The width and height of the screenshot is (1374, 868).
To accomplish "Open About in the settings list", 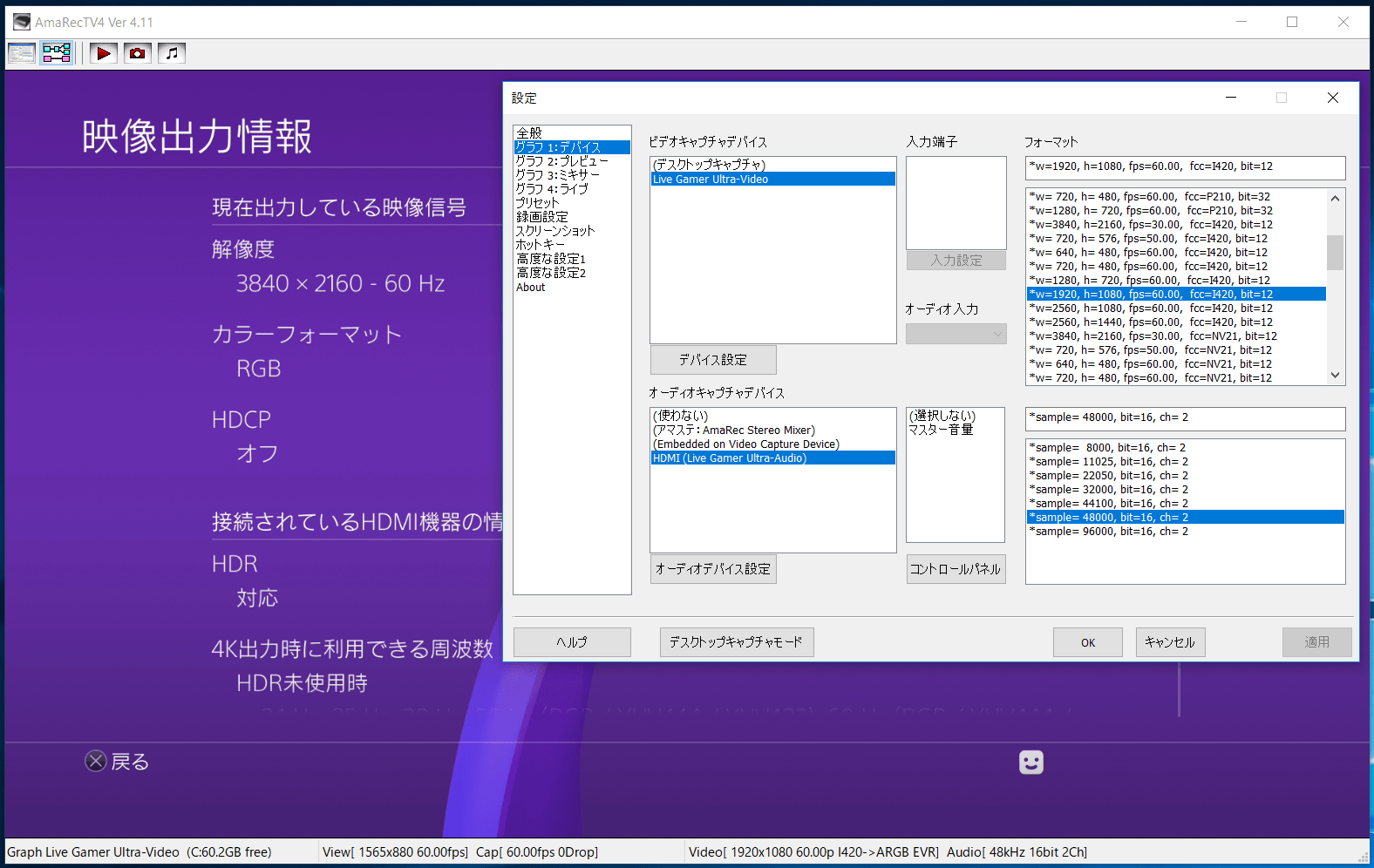I will 572,287.
